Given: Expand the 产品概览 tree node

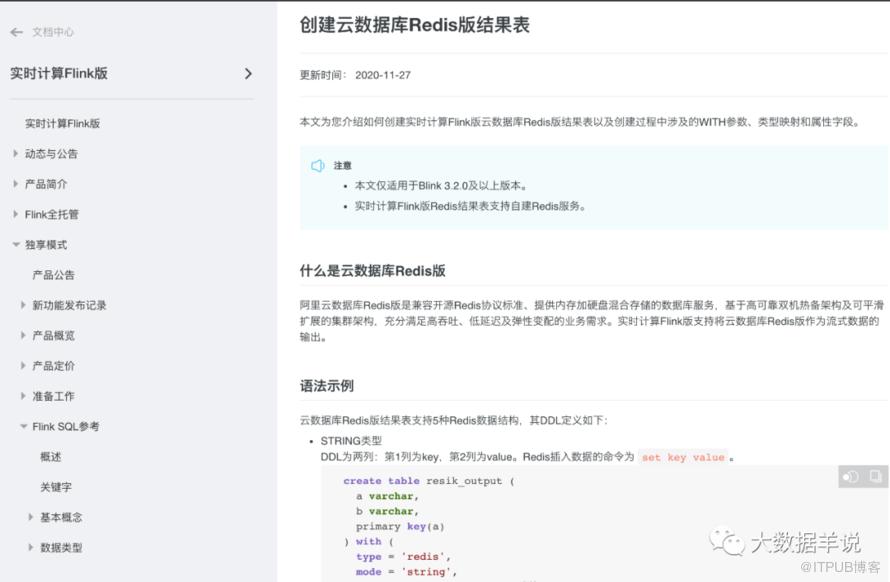Looking at the screenshot, I should click(23, 335).
